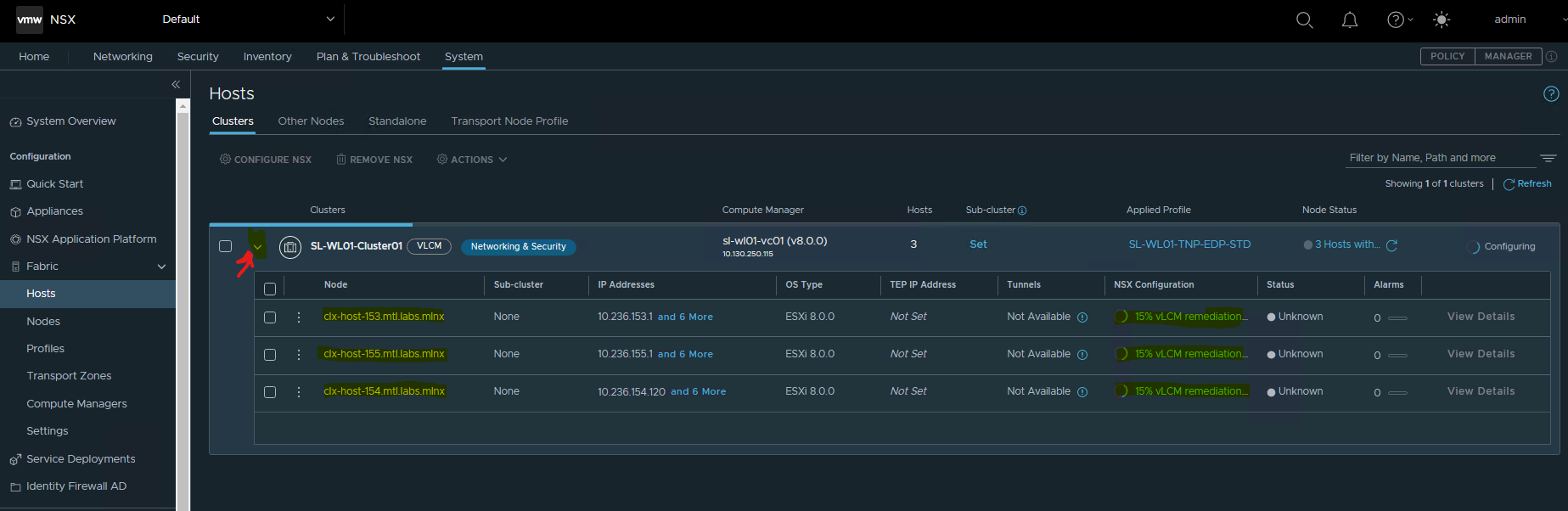Open Service Deployments in the sidebar
1568x511 pixels.
coord(81,459)
